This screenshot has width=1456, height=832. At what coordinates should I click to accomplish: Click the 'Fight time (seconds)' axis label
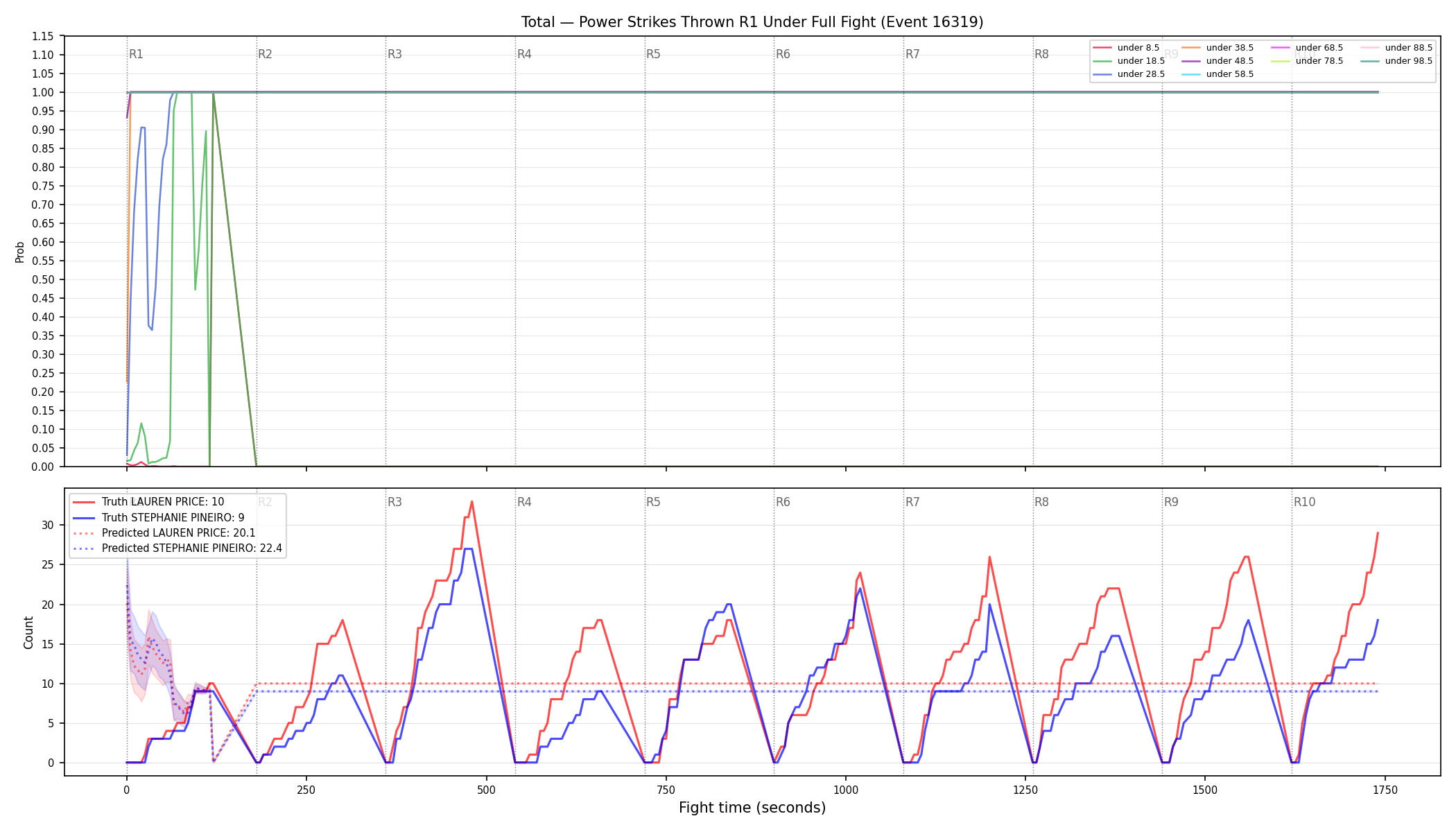(x=752, y=808)
